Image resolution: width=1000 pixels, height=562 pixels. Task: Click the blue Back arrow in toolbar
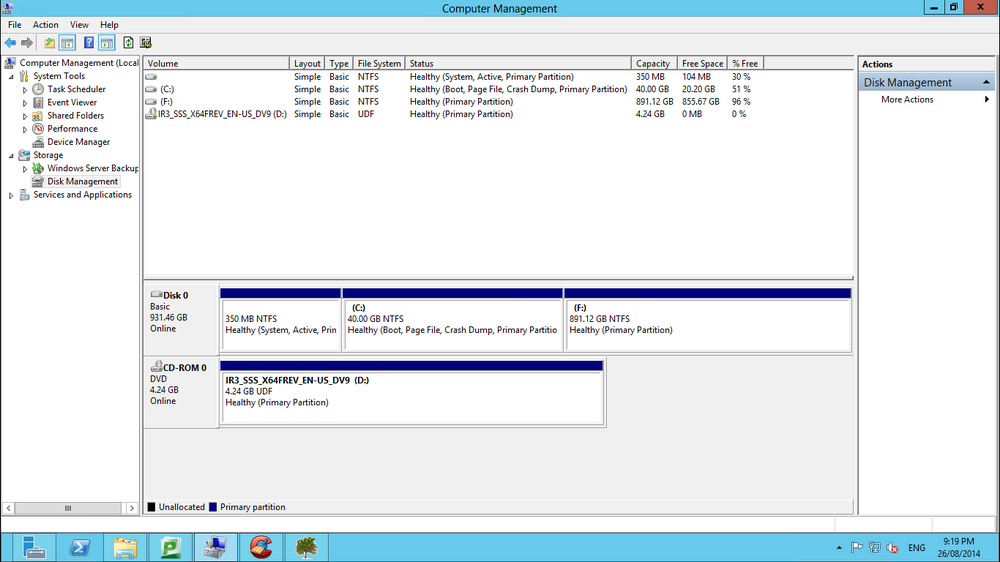10,43
